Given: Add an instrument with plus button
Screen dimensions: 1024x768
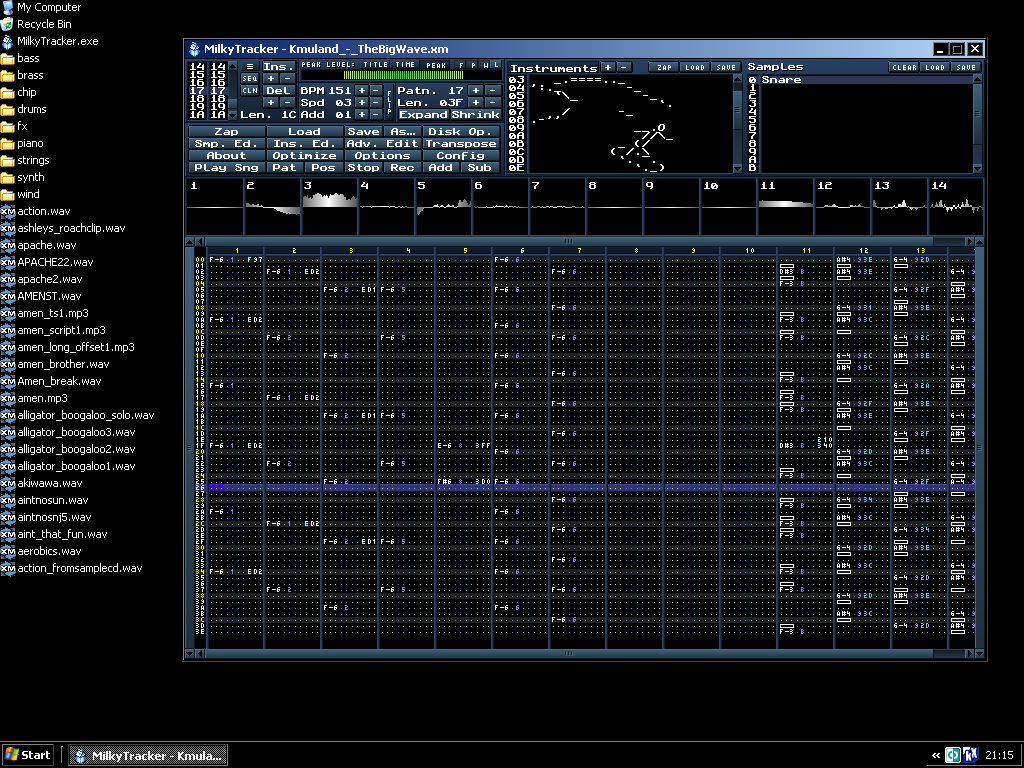Looking at the screenshot, I should click(x=608, y=67).
